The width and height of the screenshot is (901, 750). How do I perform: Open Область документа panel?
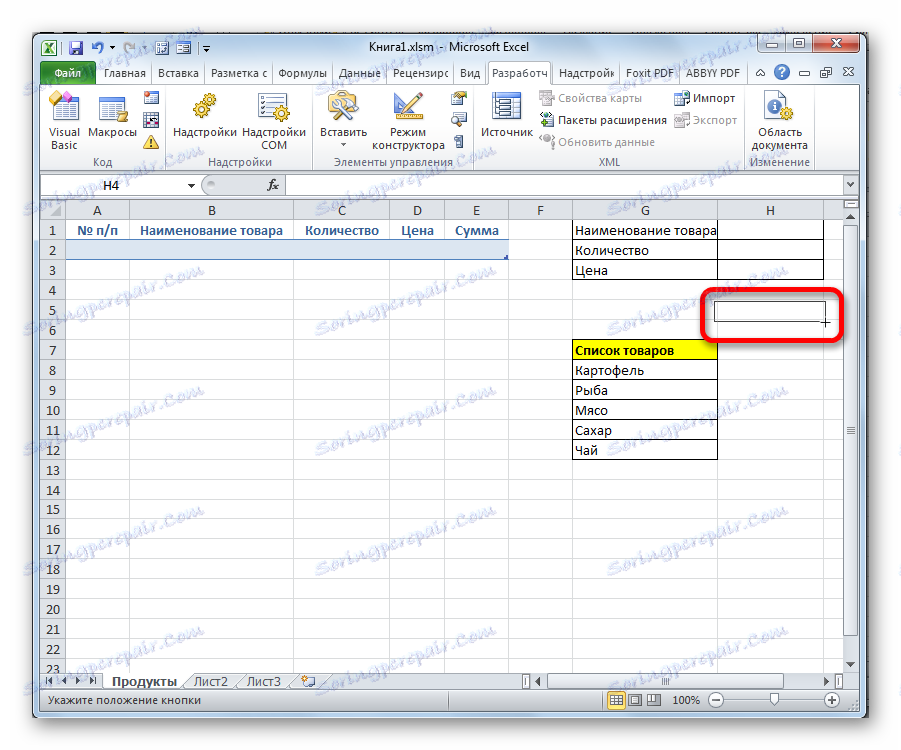[779, 120]
